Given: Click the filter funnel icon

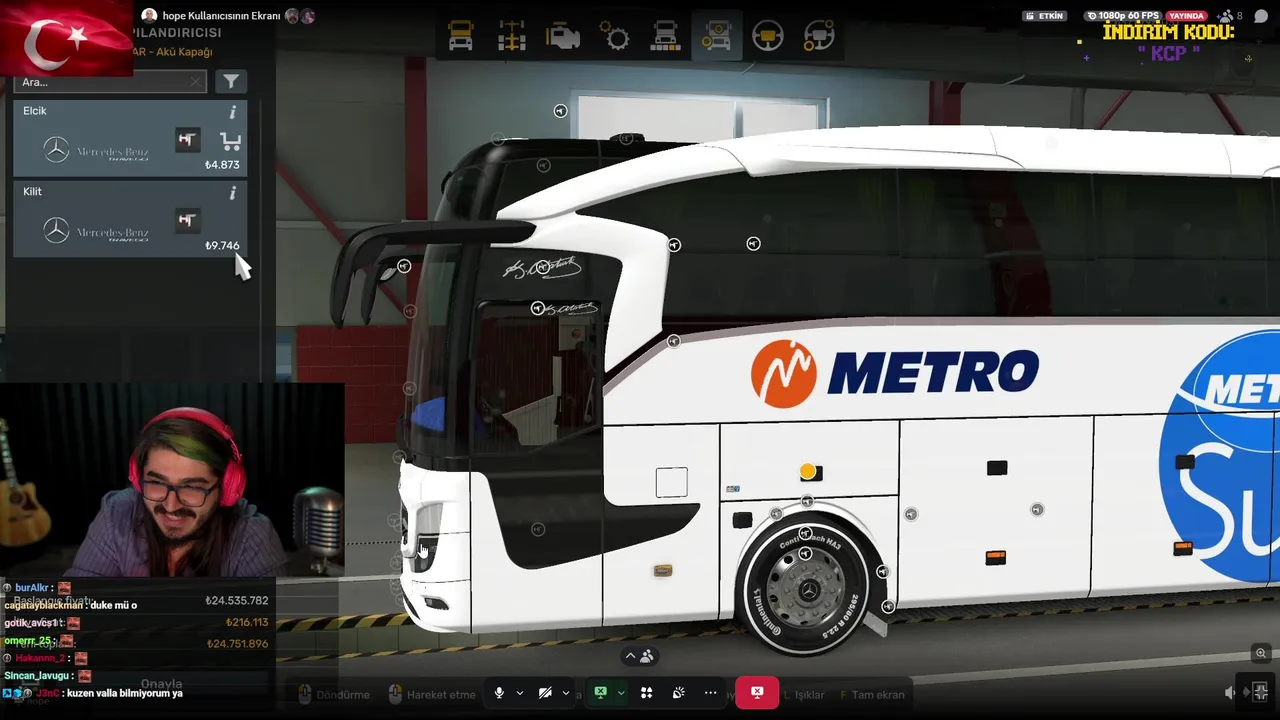Looking at the screenshot, I should (231, 82).
